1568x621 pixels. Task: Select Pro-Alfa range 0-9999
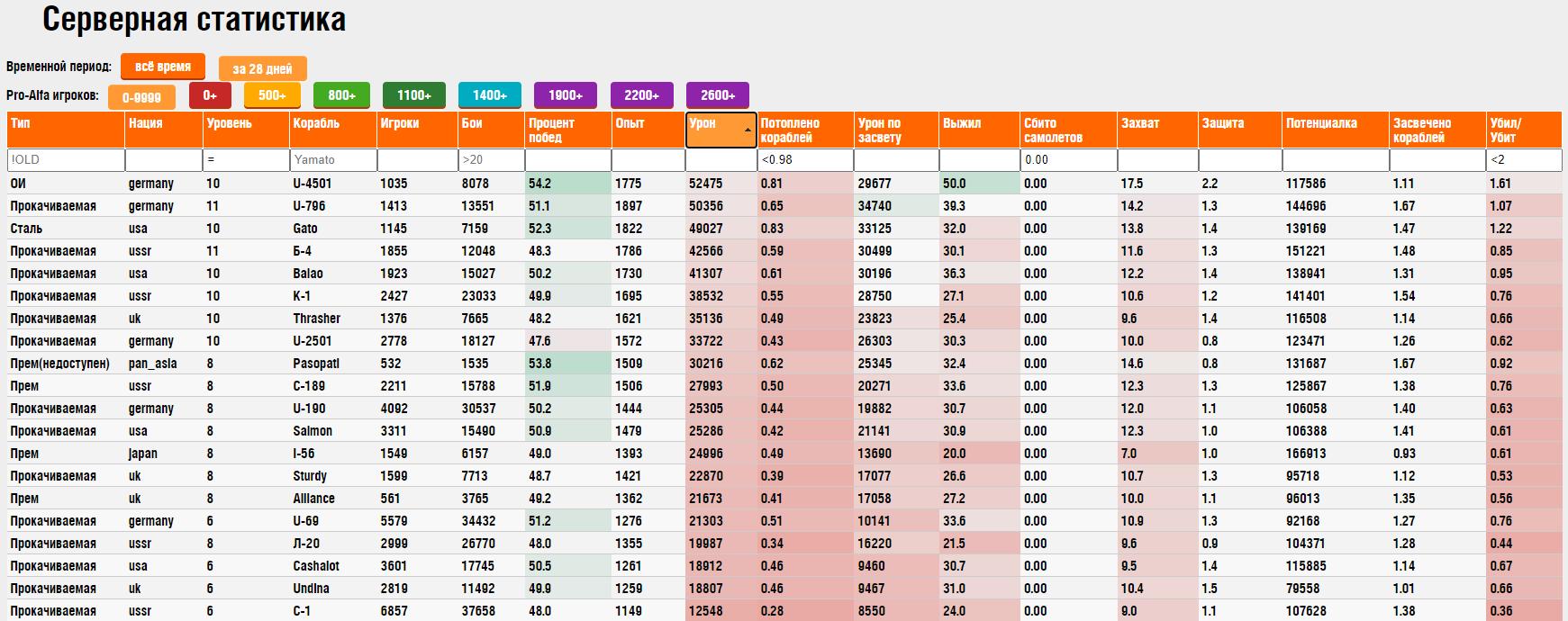point(141,97)
